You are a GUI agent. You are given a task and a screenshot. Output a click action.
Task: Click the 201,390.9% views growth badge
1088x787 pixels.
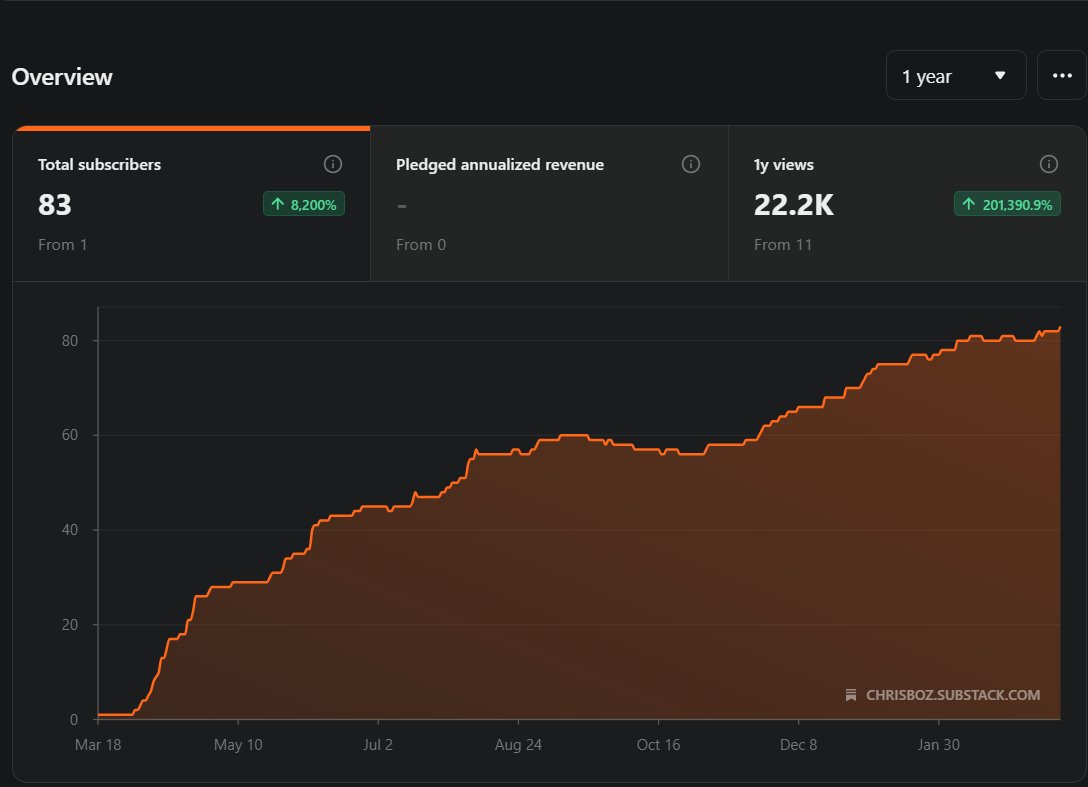pos(1008,204)
